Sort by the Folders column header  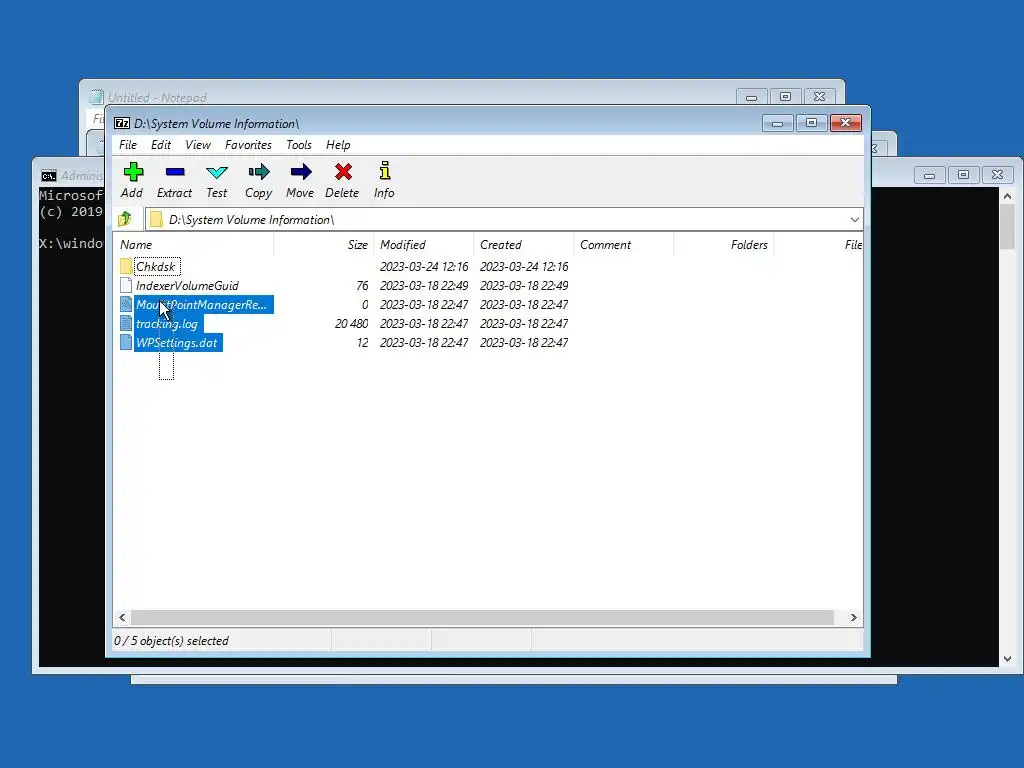pyautogui.click(x=723, y=245)
